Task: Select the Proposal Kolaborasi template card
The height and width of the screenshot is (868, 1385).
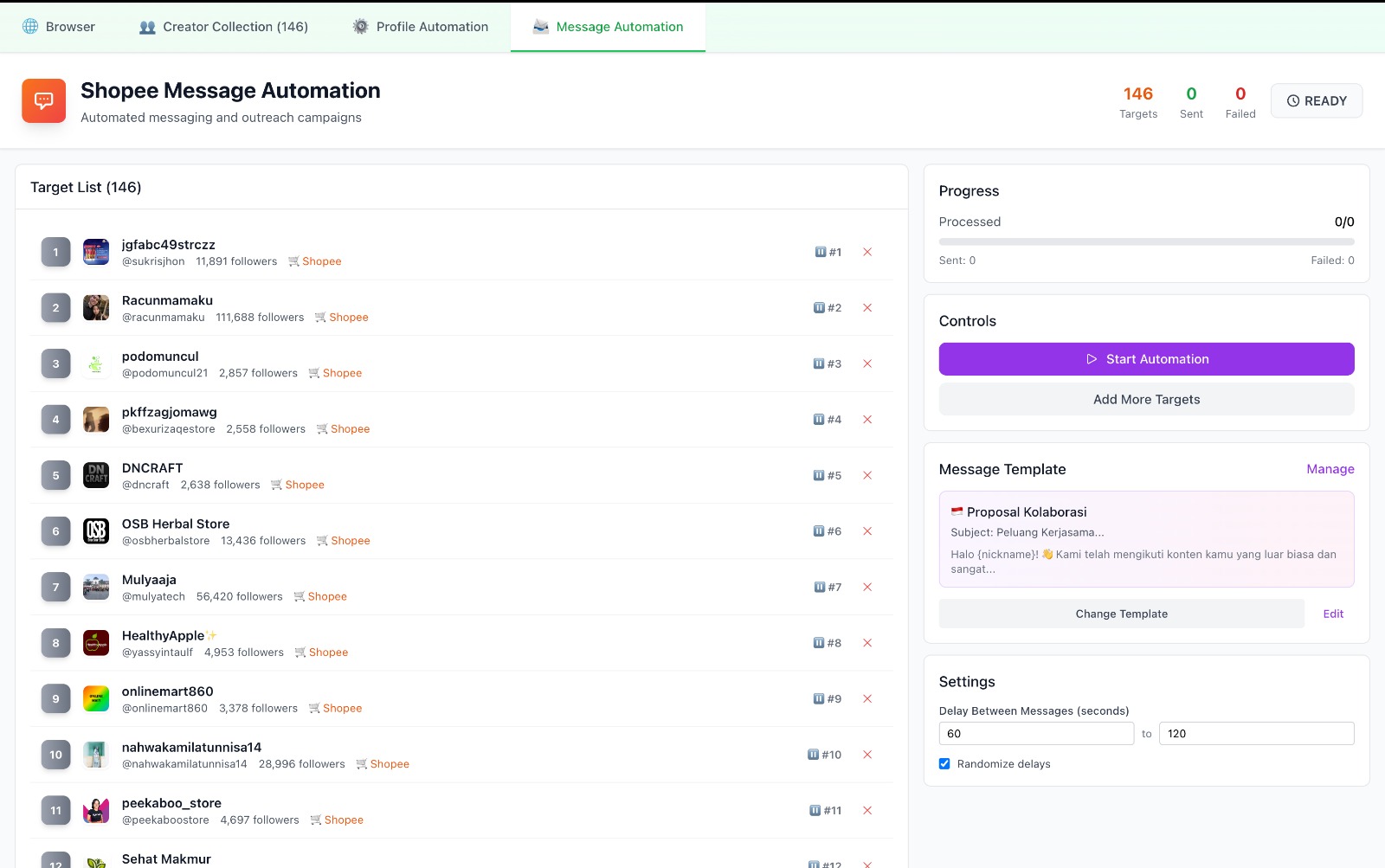Action: point(1146,539)
